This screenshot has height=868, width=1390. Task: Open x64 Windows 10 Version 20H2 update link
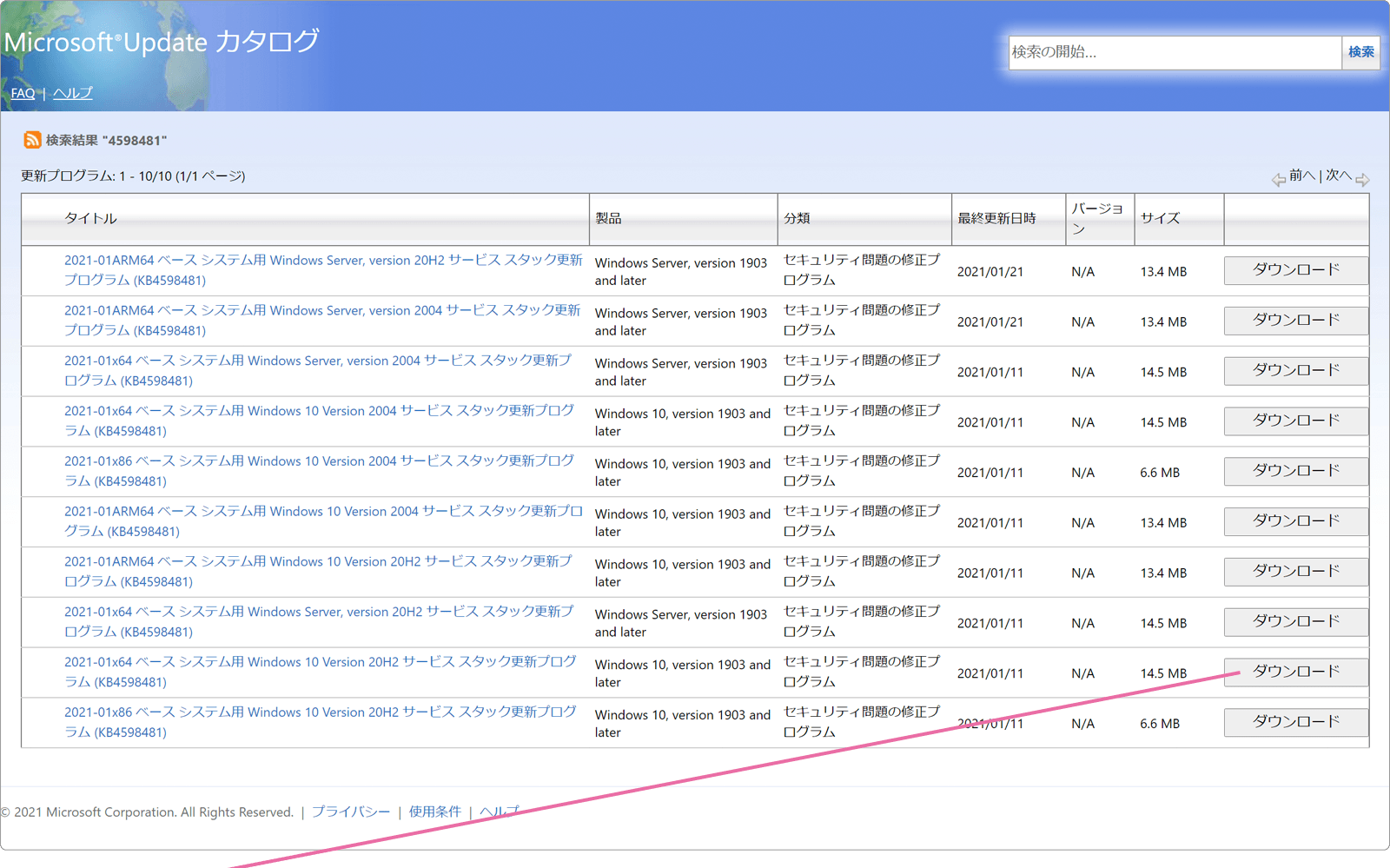pyautogui.click(x=321, y=672)
